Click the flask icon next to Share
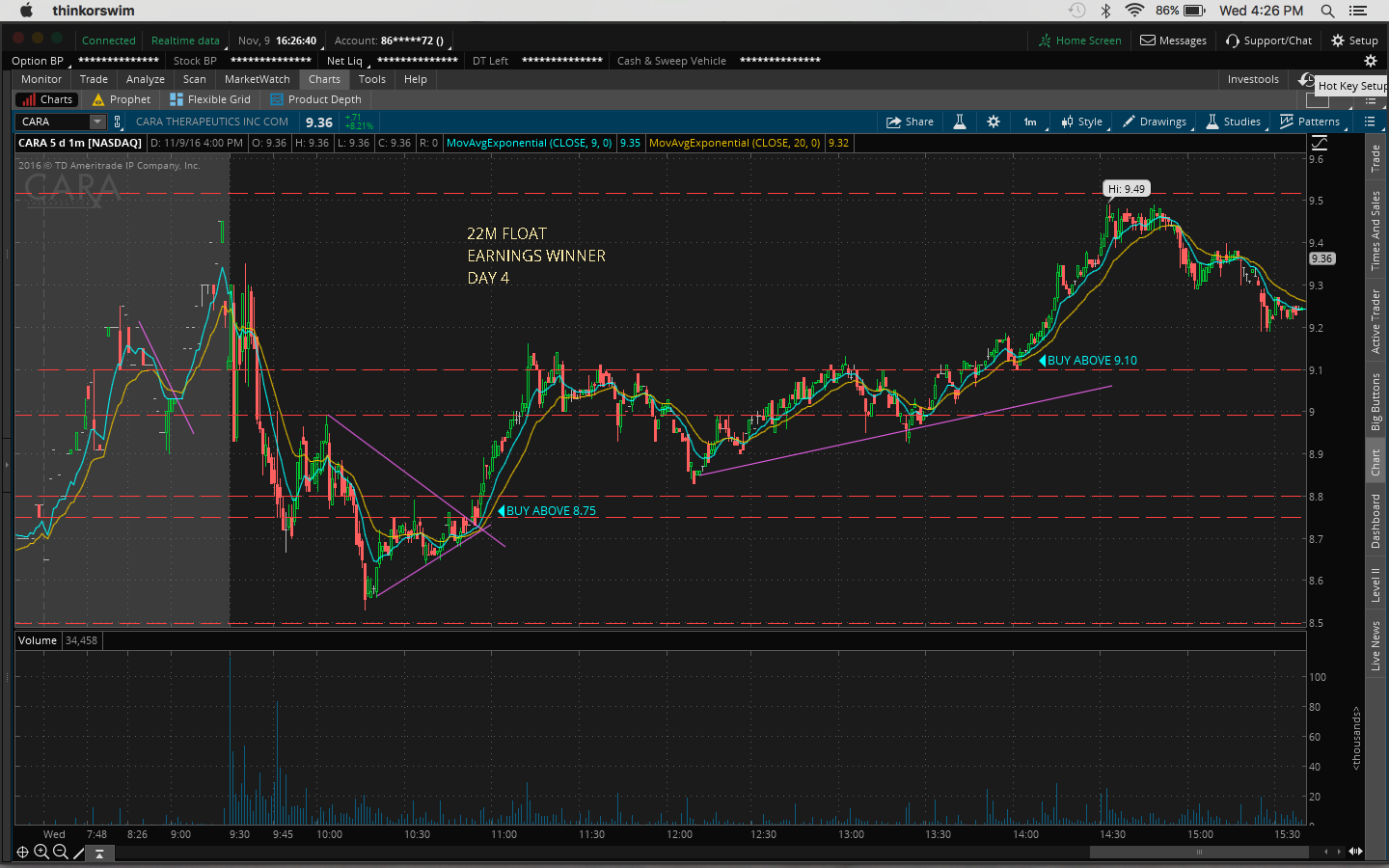The width and height of the screenshot is (1389, 868). (x=960, y=122)
